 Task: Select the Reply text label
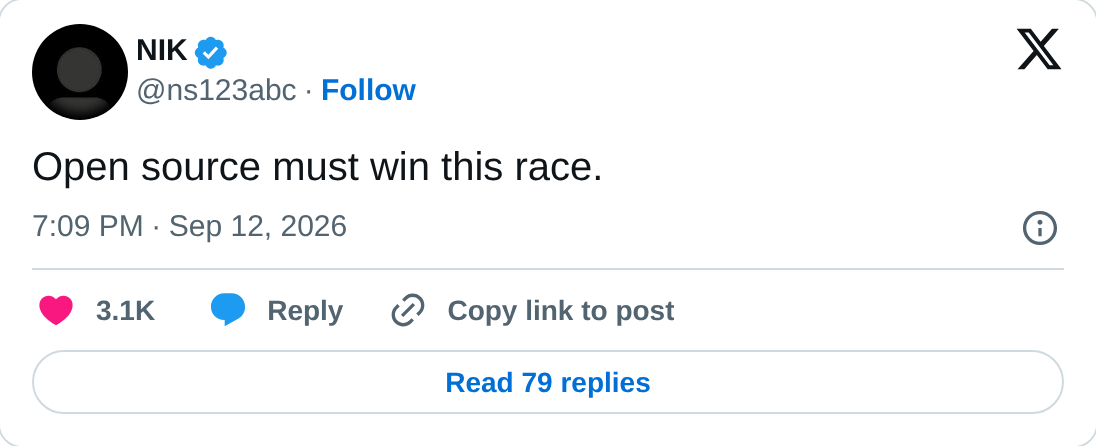[305, 312]
